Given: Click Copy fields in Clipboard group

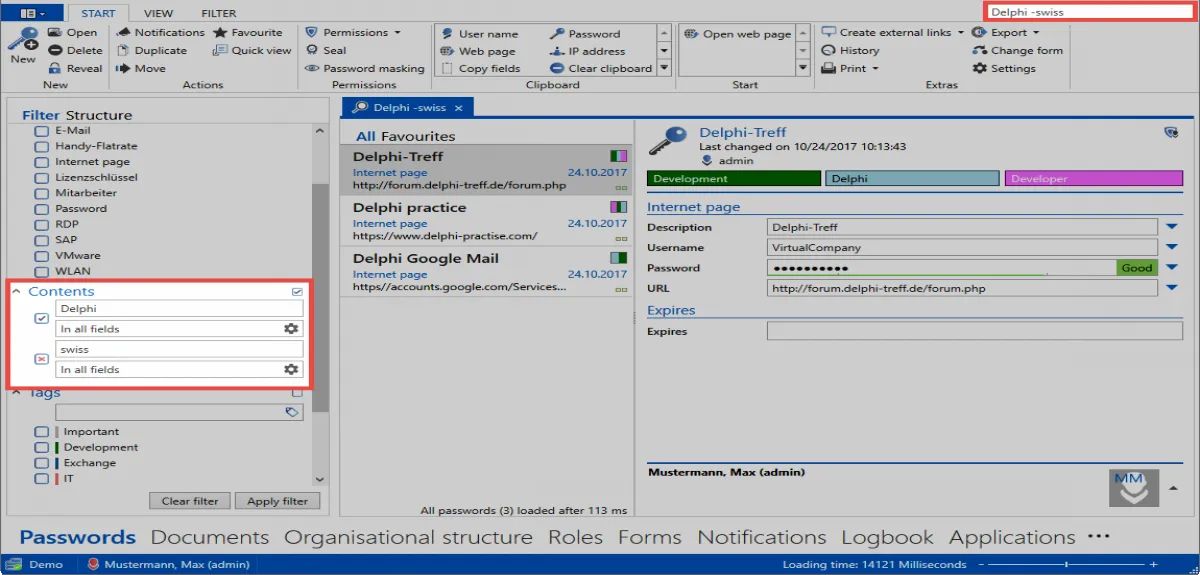Looking at the screenshot, I should click(480, 69).
